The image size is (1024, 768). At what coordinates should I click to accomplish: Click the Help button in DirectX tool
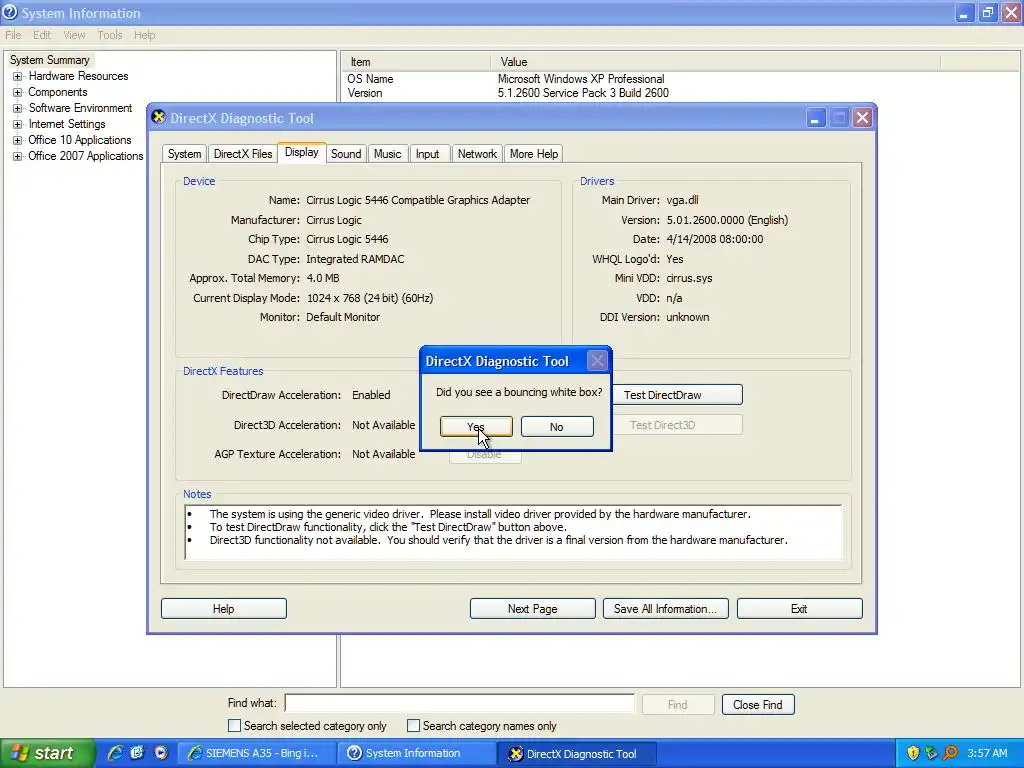pyautogui.click(x=223, y=609)
